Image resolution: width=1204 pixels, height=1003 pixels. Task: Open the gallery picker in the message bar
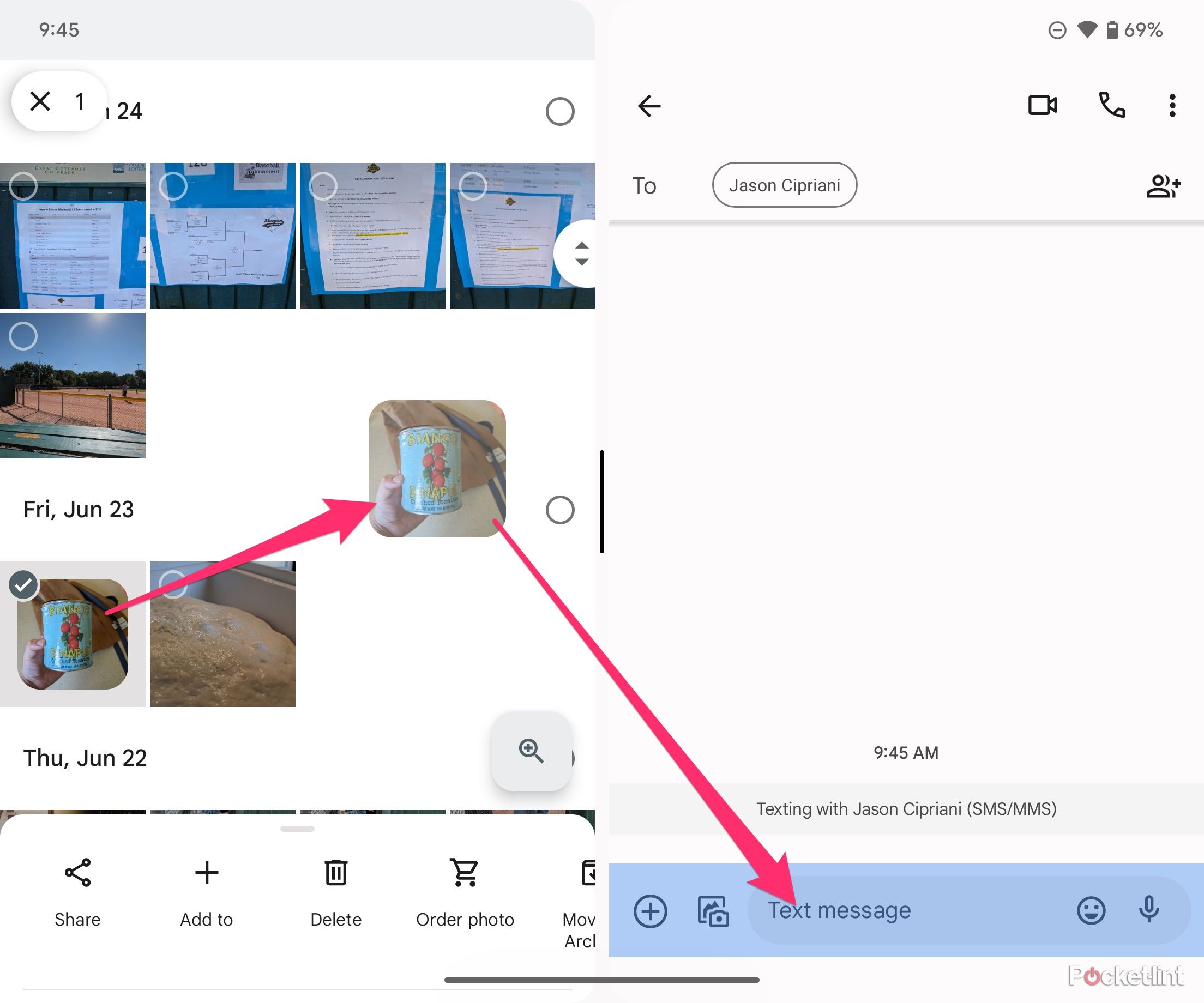(x=712, y=910)
